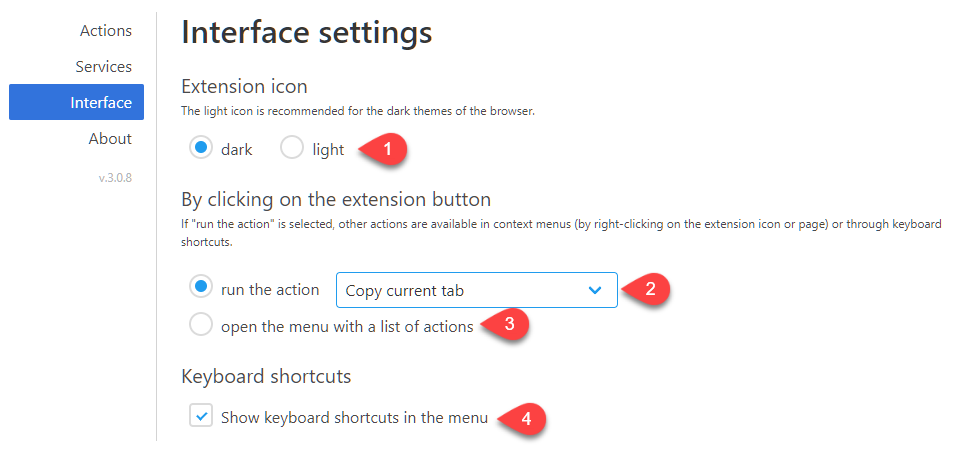Click the 'By clicking on the extension button' heading
Image resolution: width=959 pixels, height=453 pixels.
click(336, 200)
